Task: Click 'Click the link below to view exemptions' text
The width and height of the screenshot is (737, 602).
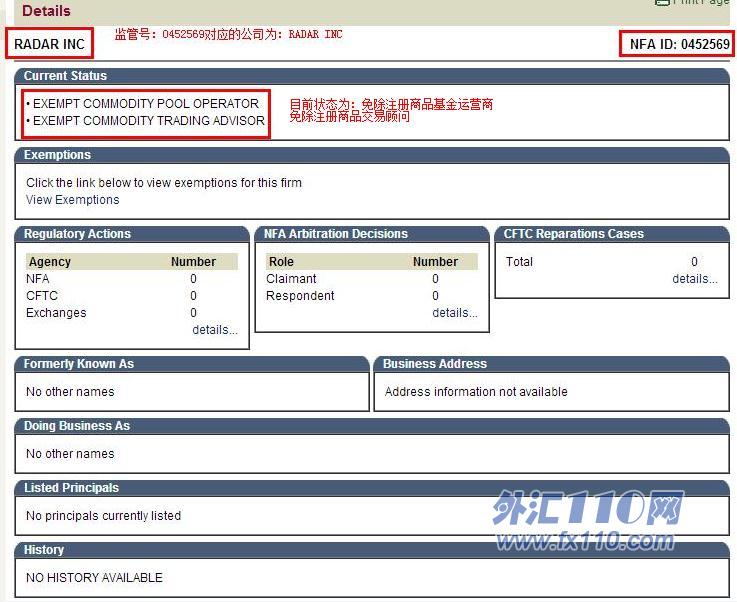Action: [164, 182]
